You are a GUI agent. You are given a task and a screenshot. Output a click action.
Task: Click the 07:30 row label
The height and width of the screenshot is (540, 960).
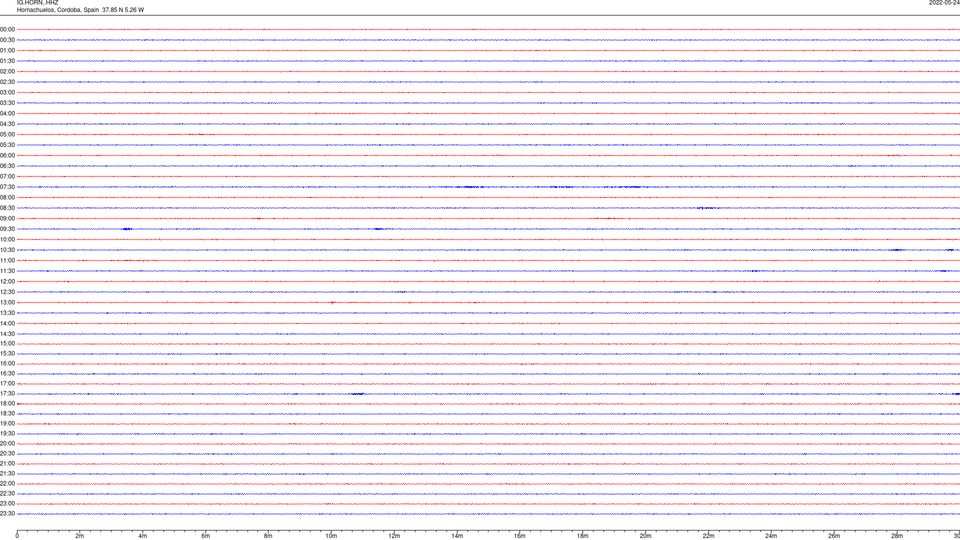pyautogui.click(x=7, y=187)
